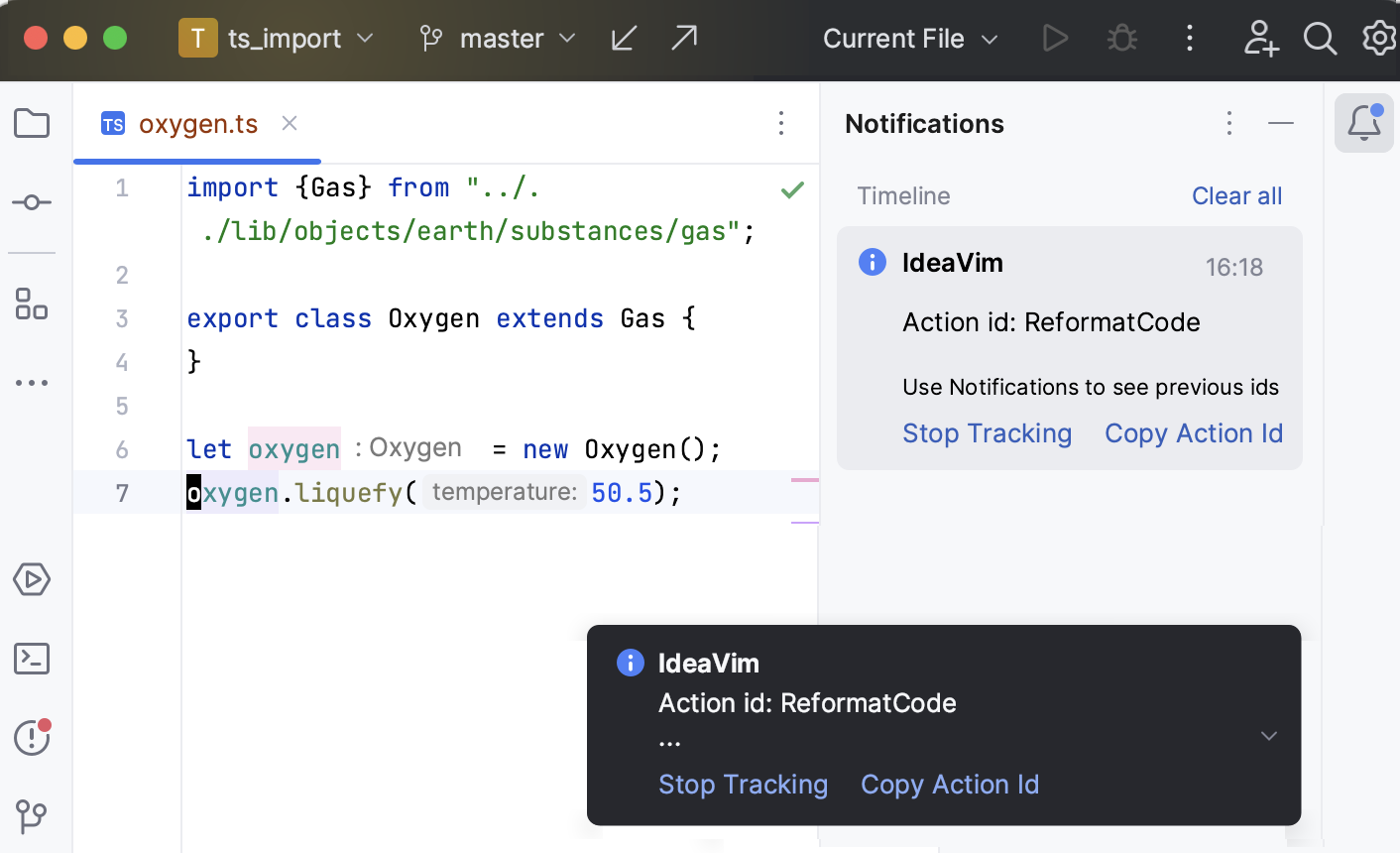The width and height of the screenshot is (1400, 853).
Task: Start a Code With Me session
Action: click(1260, 38)
